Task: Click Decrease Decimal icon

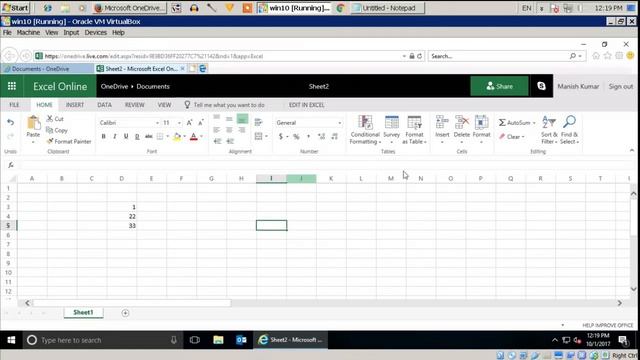Action: (334, 136)
